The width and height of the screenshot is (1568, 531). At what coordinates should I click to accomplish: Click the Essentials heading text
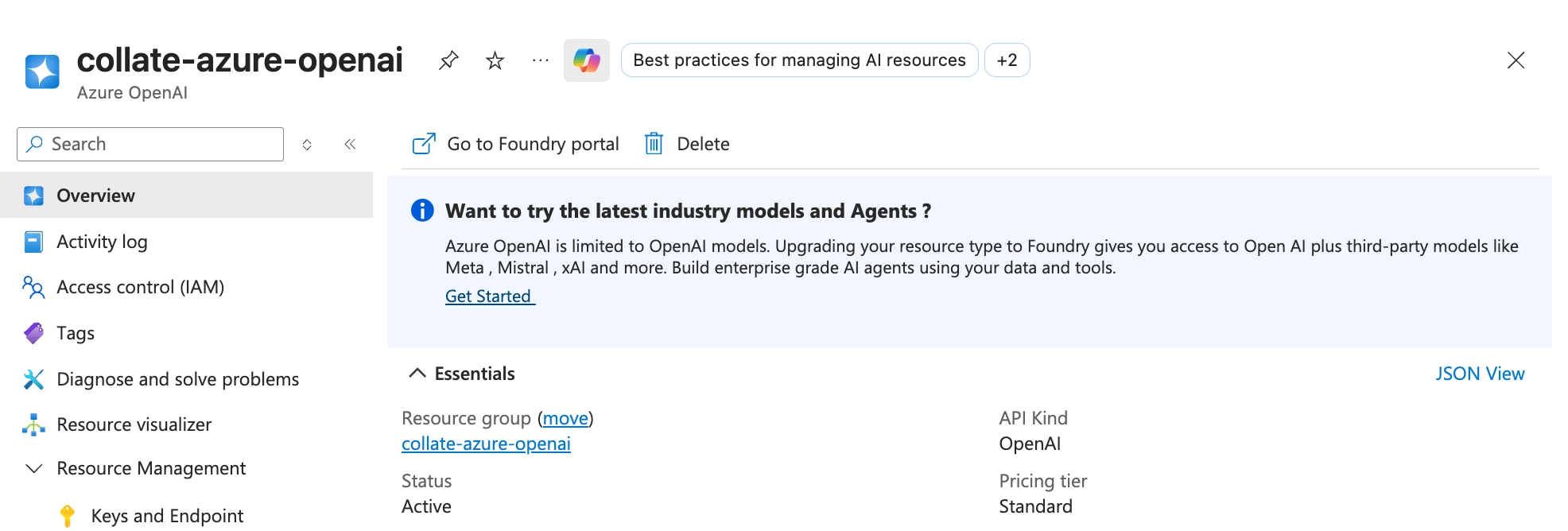475,374
